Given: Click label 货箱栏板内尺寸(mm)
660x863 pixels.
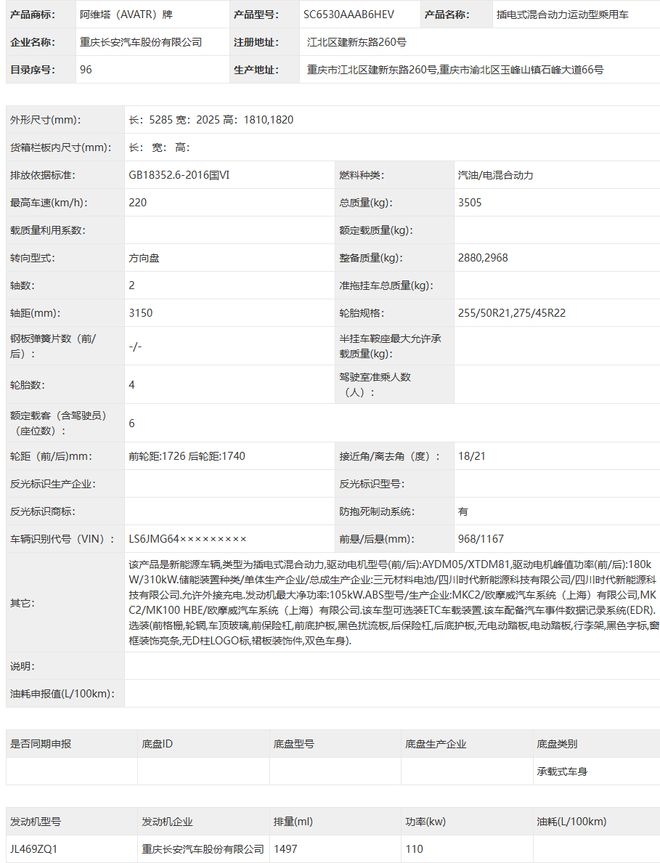Looking at the screenshot, I should click(x=61, y=148).
